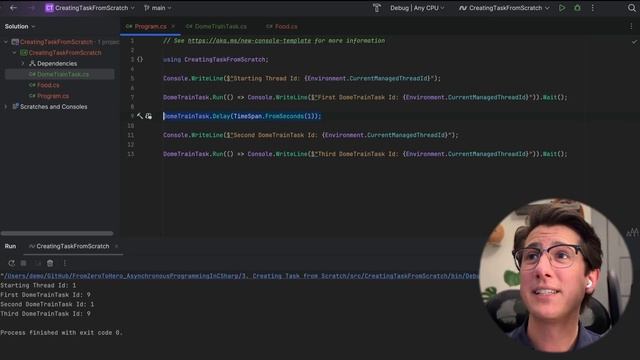The height and width of the screenshot is (360, 640).
Task: Start debugging with the bug icon
Action: 577,8
